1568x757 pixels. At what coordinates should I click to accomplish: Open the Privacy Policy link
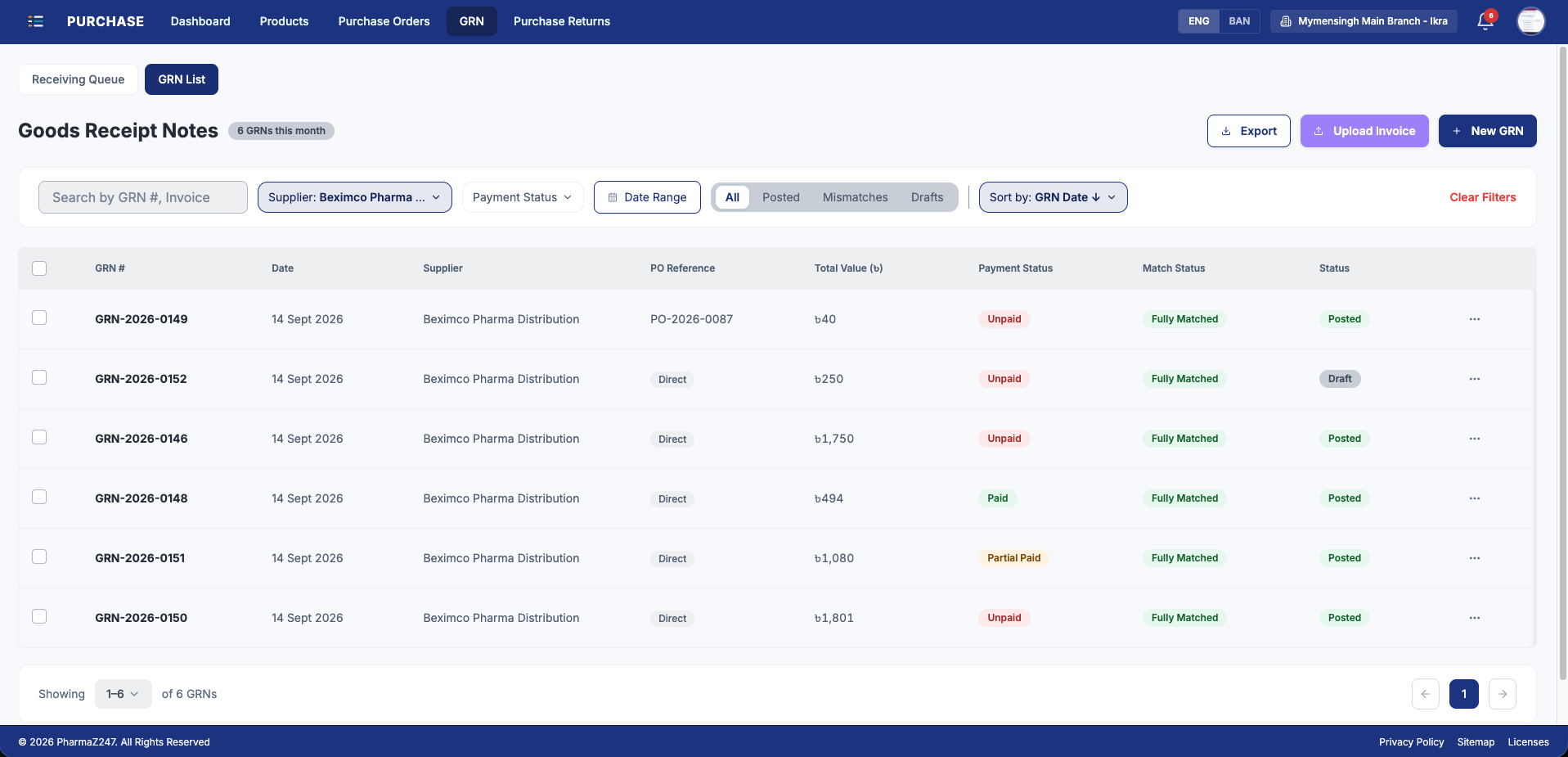tap(1411, 742)
